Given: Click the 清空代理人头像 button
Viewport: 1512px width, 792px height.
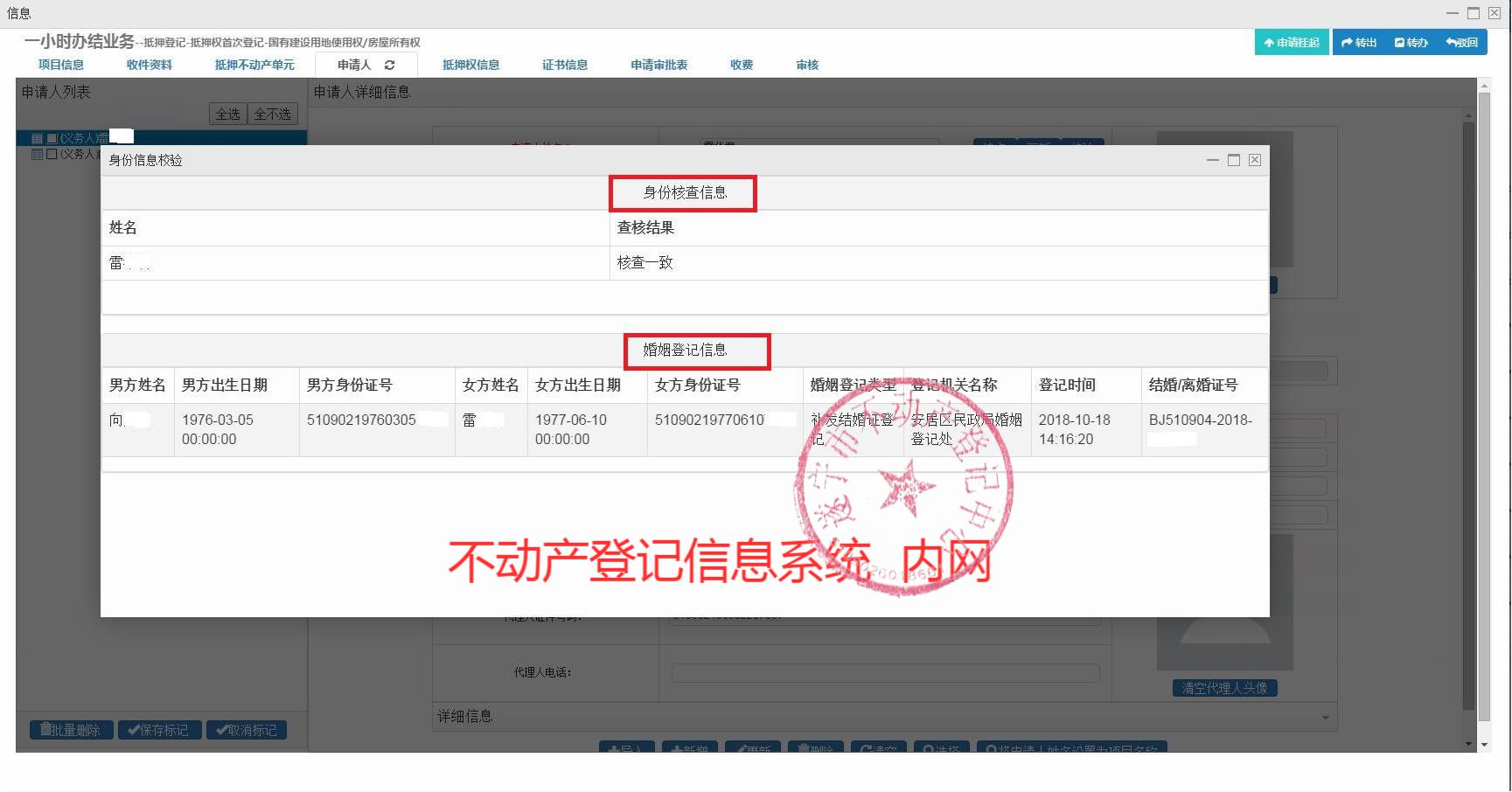Looking at the screenshot, I should point(1224,688).
